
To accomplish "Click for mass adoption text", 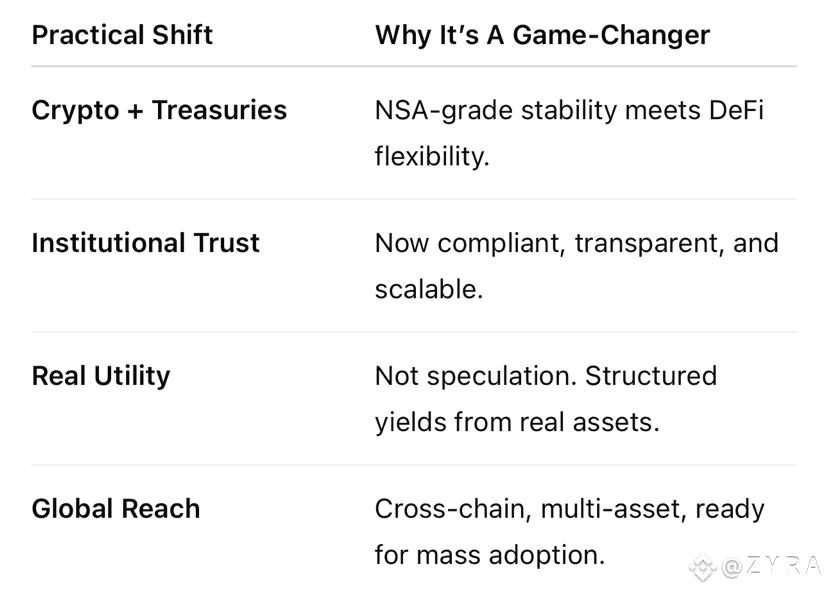I will pyautogui.click(x=490, y=555).
